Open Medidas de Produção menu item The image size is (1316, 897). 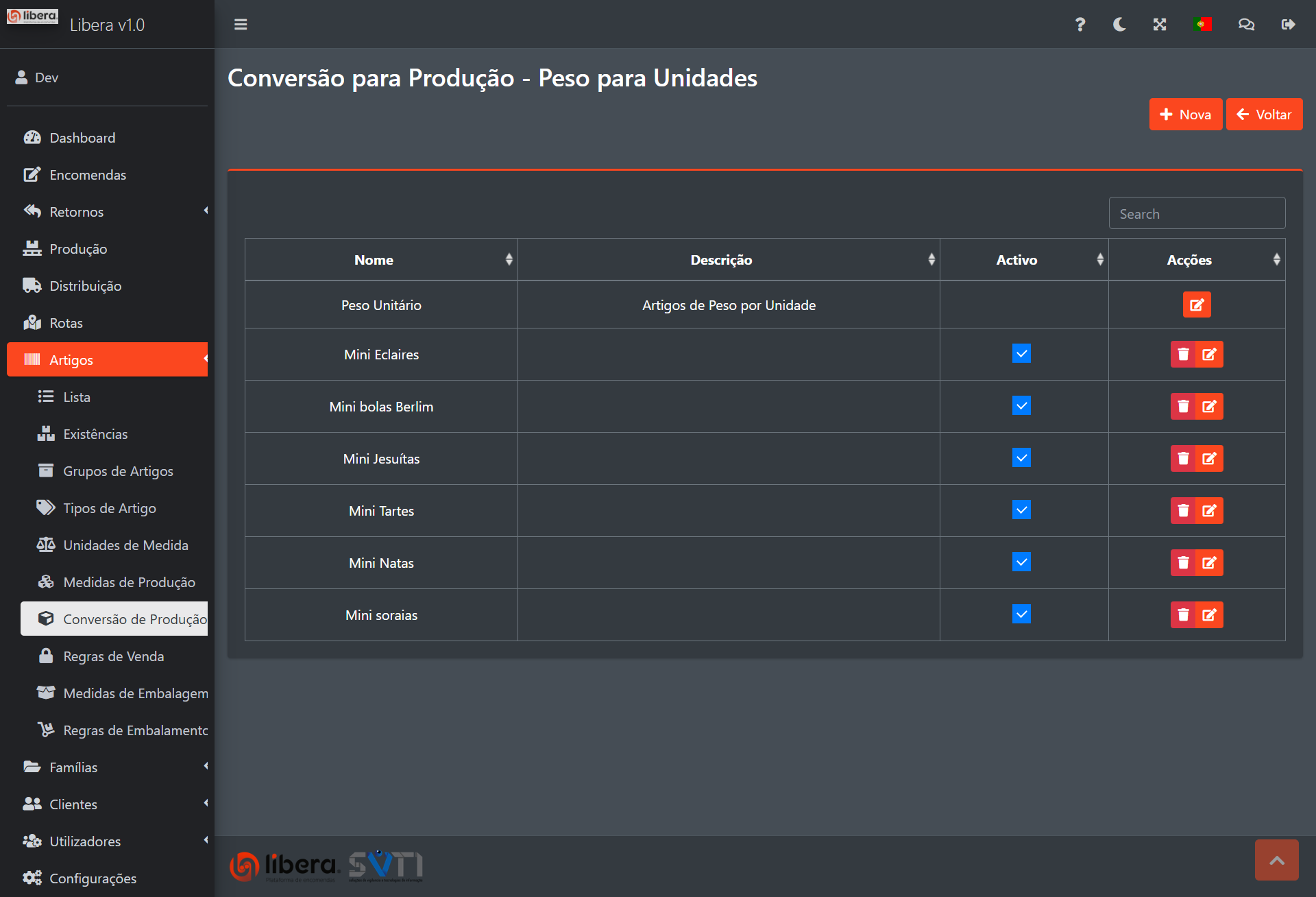pyautogui.click(x=129, y=582)
